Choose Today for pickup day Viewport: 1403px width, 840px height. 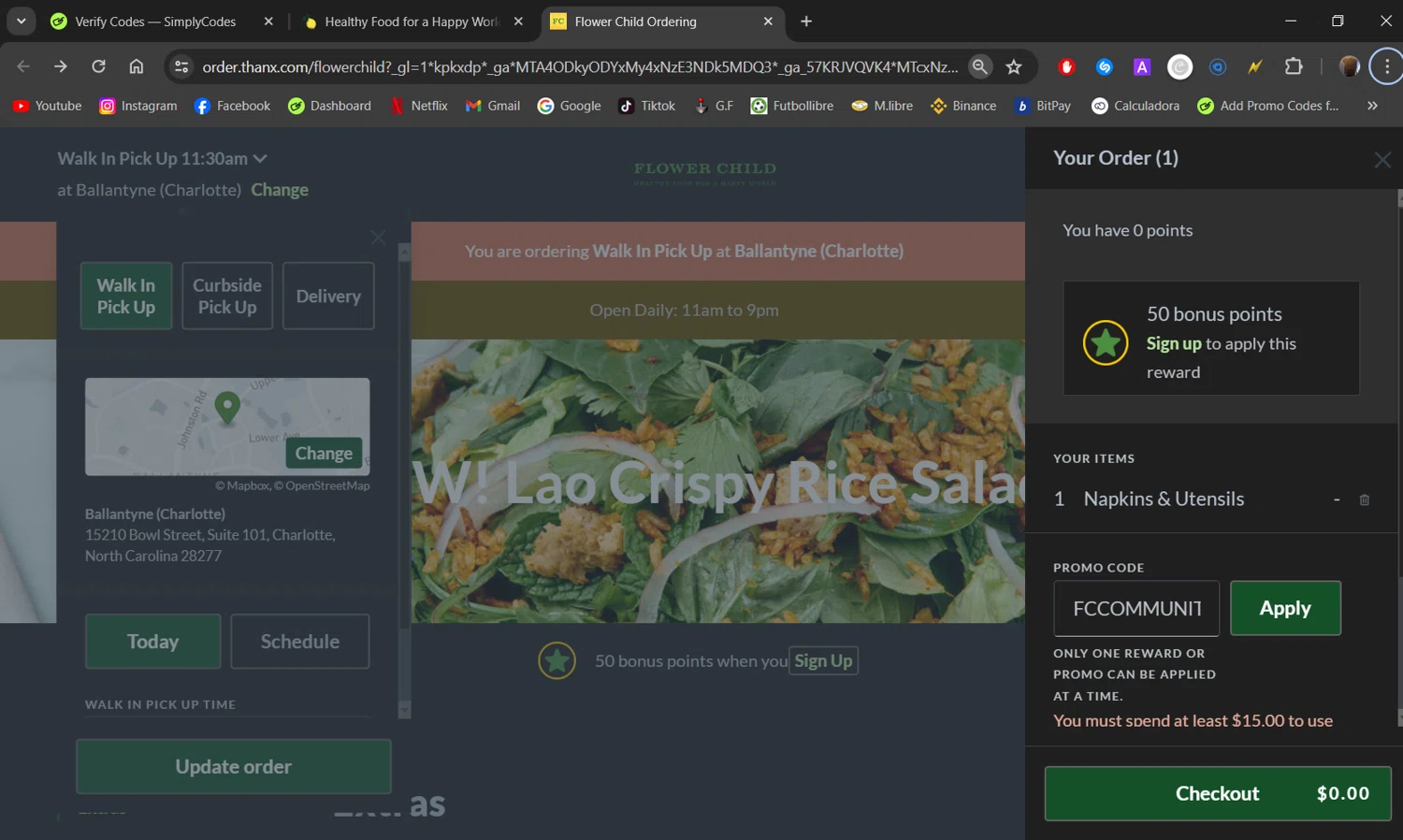pos(153,642)
